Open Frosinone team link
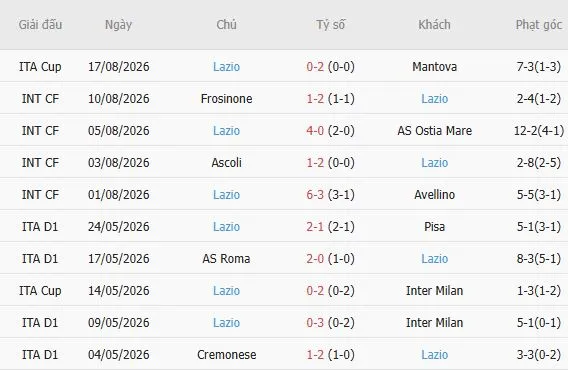The image size is (568, 370). (226, 99)
